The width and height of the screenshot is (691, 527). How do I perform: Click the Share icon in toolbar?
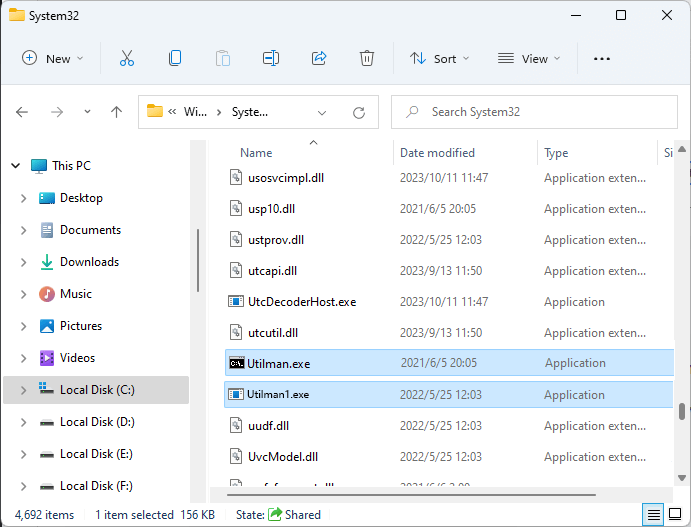pos(319,58)
